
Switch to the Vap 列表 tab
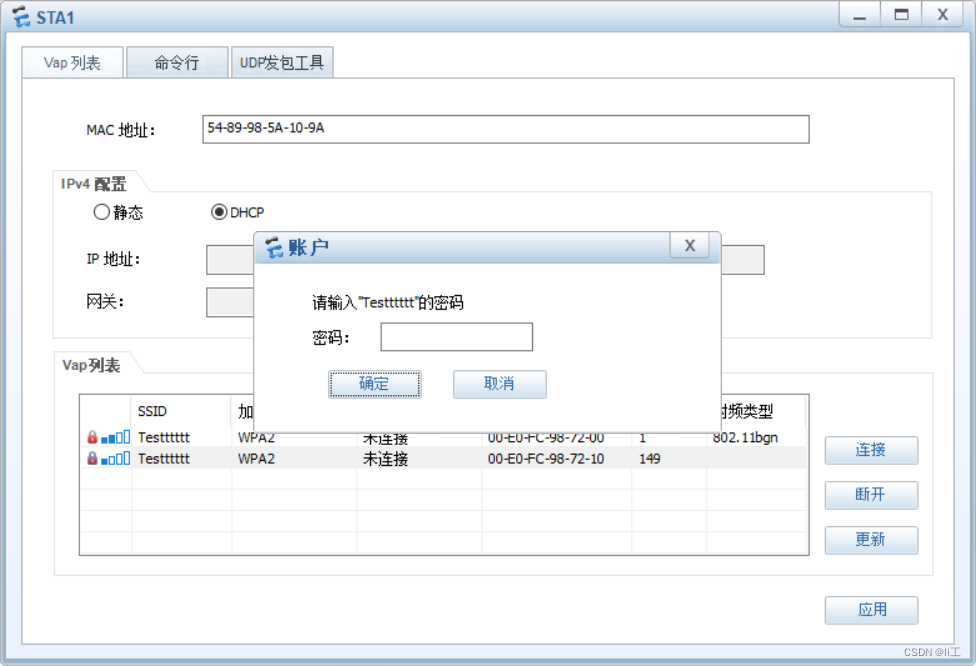72,63
